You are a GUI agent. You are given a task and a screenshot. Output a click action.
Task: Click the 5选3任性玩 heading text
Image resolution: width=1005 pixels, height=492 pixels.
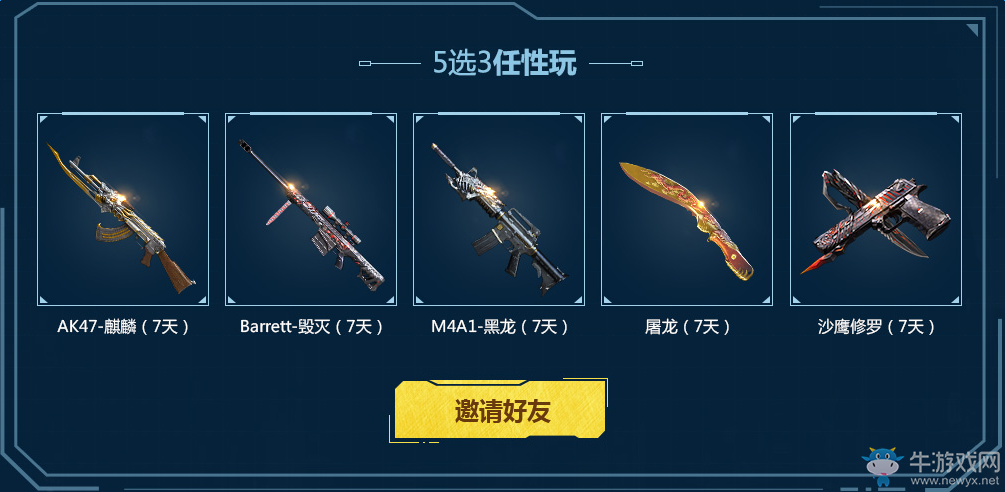pos(504,63)
